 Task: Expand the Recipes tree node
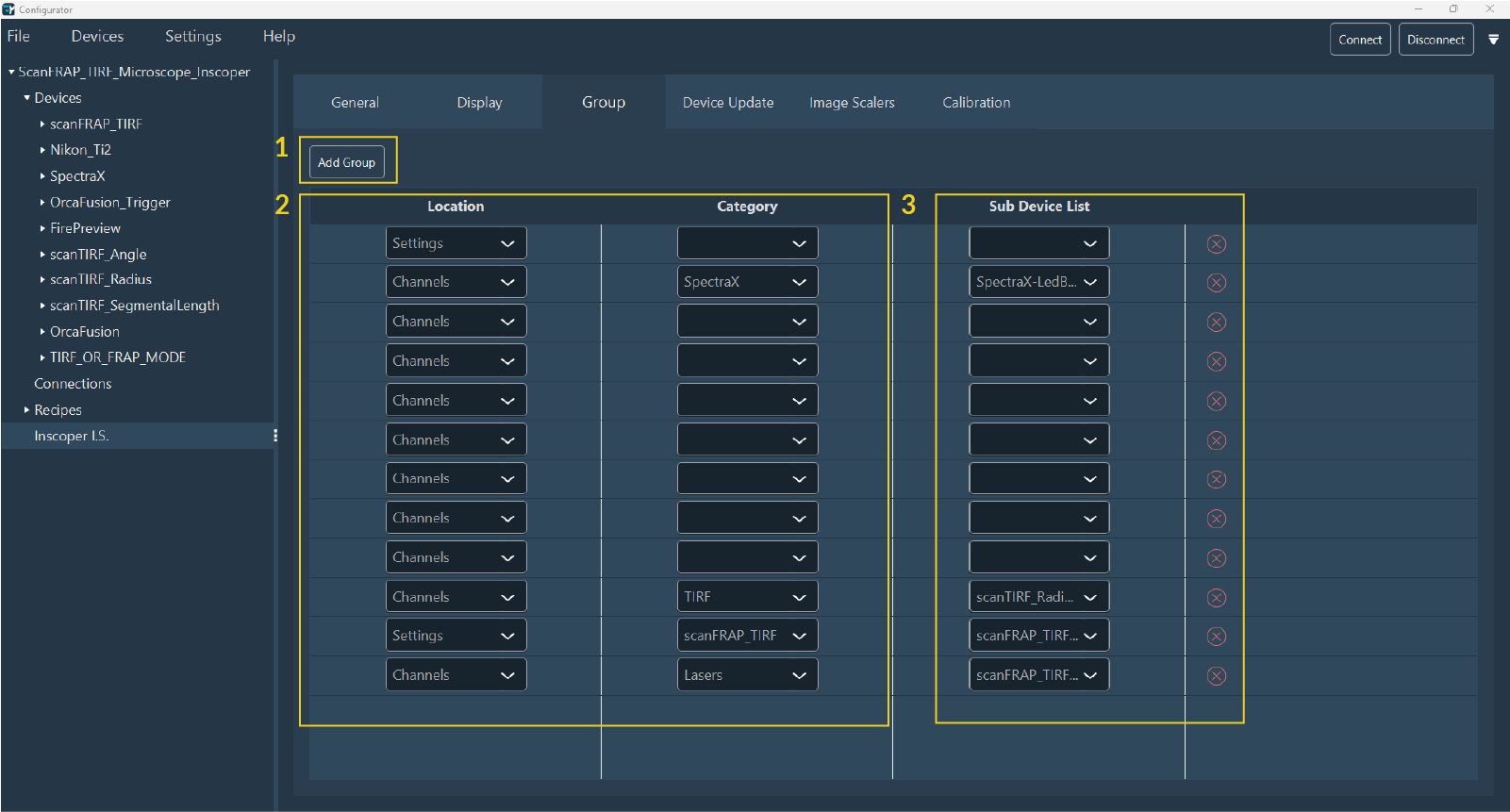26,410
